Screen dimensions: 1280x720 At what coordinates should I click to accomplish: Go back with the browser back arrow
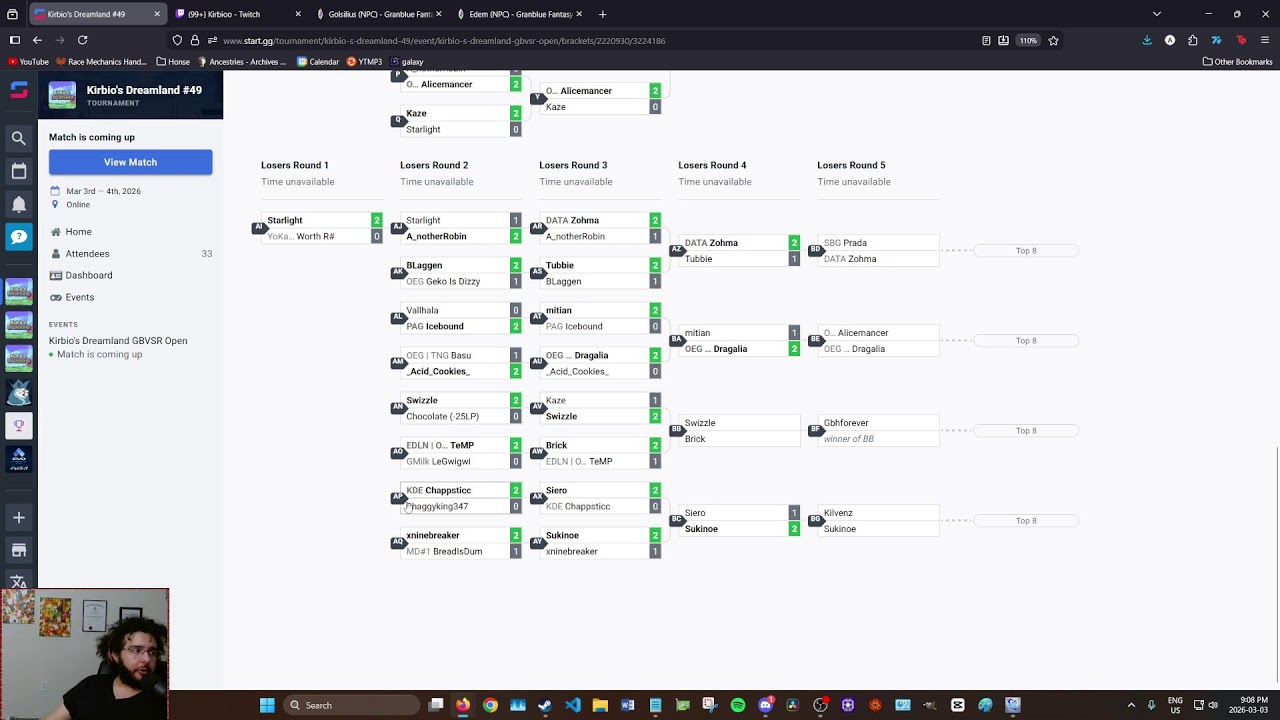click(37, 40)
